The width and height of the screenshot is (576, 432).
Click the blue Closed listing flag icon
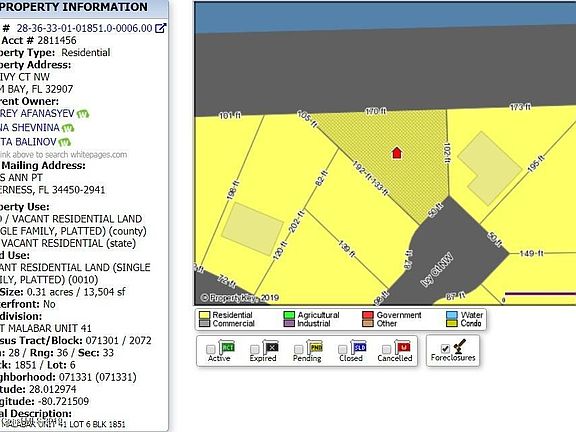pyautogui.click(x=359, y=347)
